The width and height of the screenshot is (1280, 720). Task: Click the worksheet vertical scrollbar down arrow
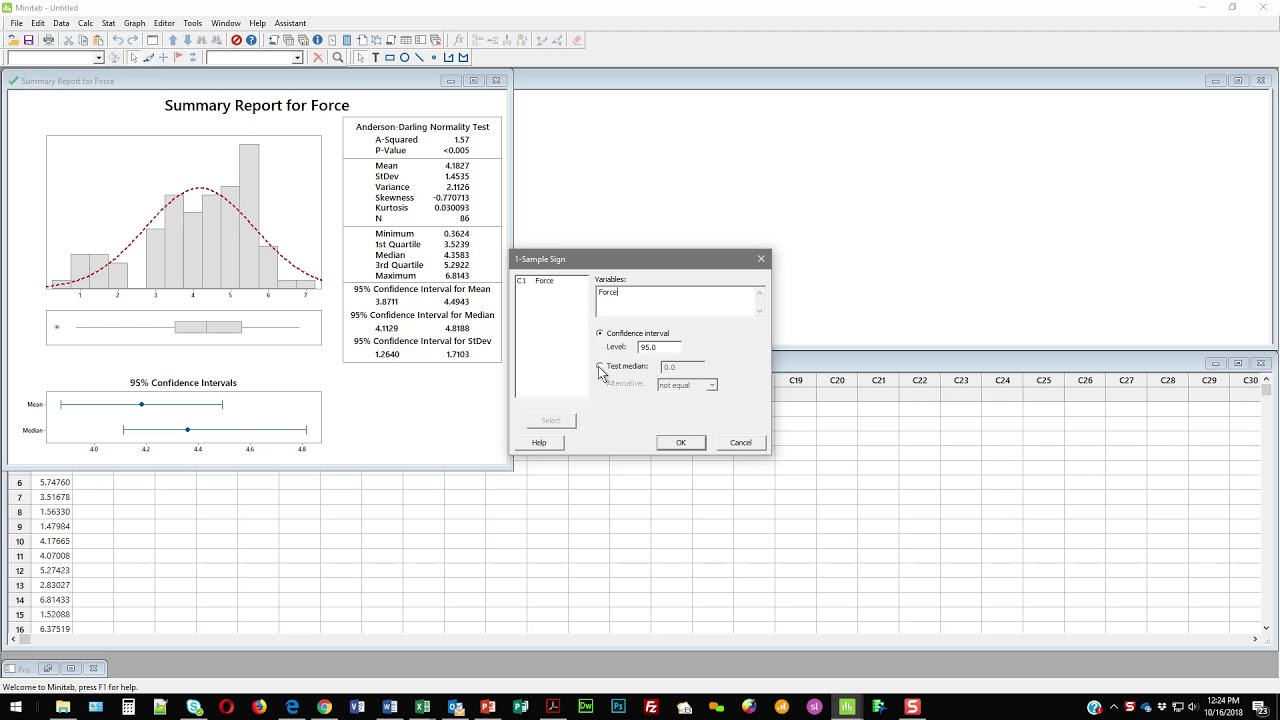pos(1267,627)
